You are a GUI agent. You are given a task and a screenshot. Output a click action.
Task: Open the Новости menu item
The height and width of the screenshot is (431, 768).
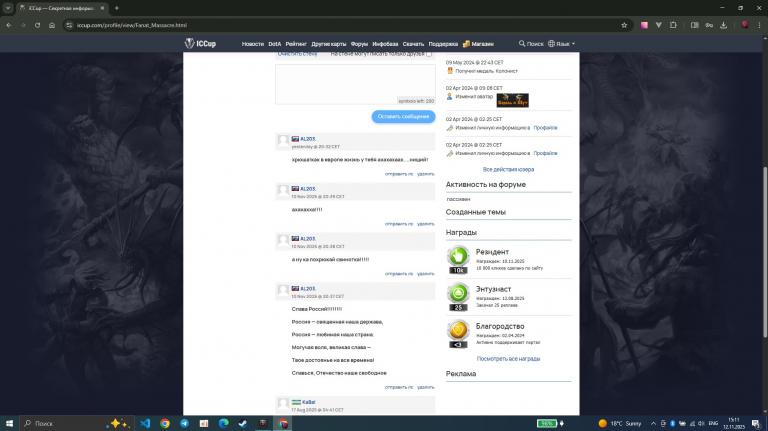coord(253,44)
